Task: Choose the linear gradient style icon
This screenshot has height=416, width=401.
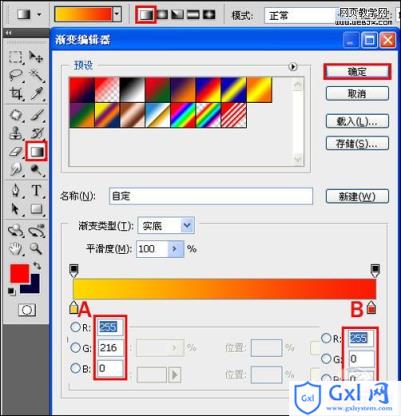Action: click(x=146, y=14)
